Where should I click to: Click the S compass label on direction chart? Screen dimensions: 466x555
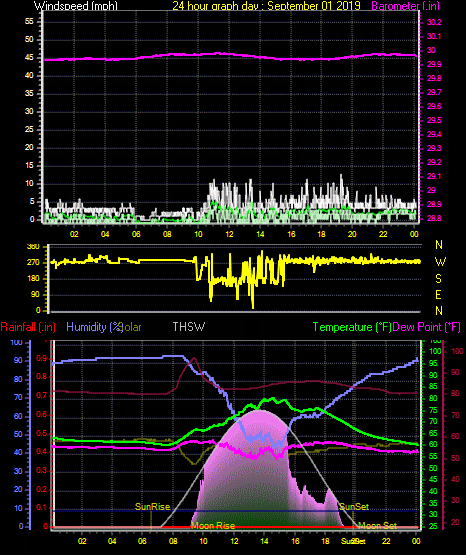click(x=438, y=279)
